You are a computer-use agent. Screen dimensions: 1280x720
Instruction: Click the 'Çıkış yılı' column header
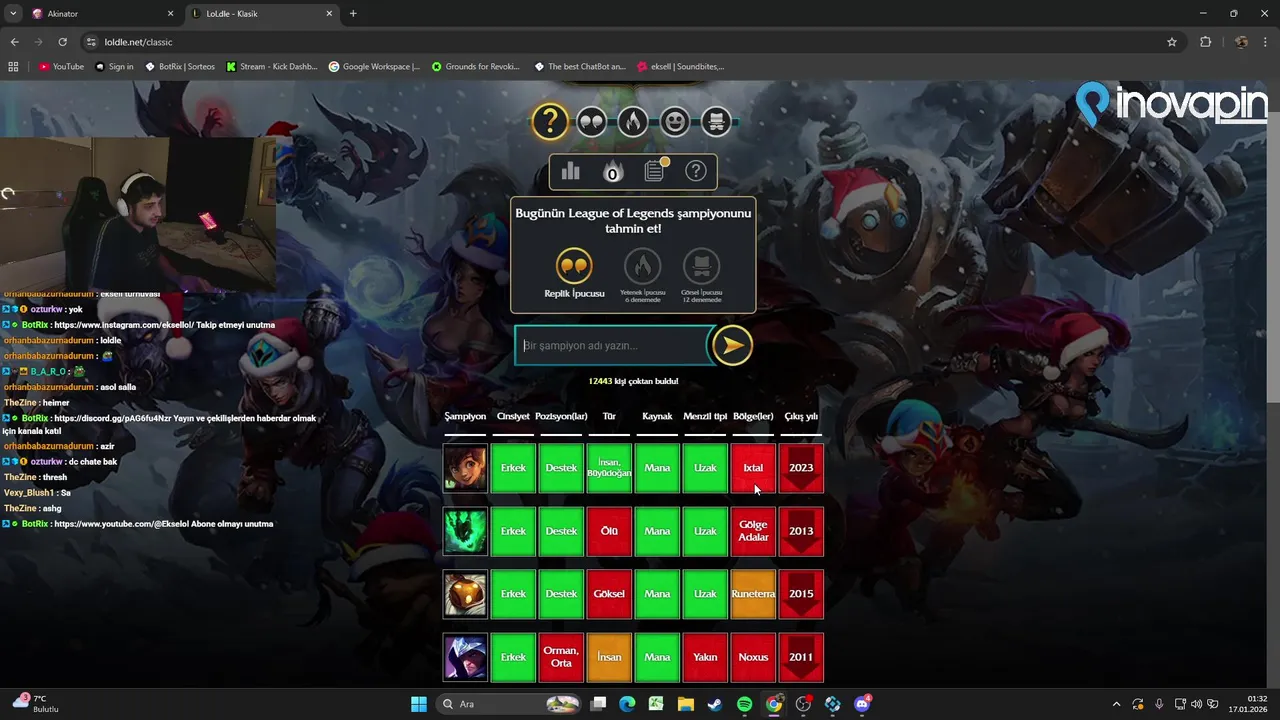pos(801,416)
